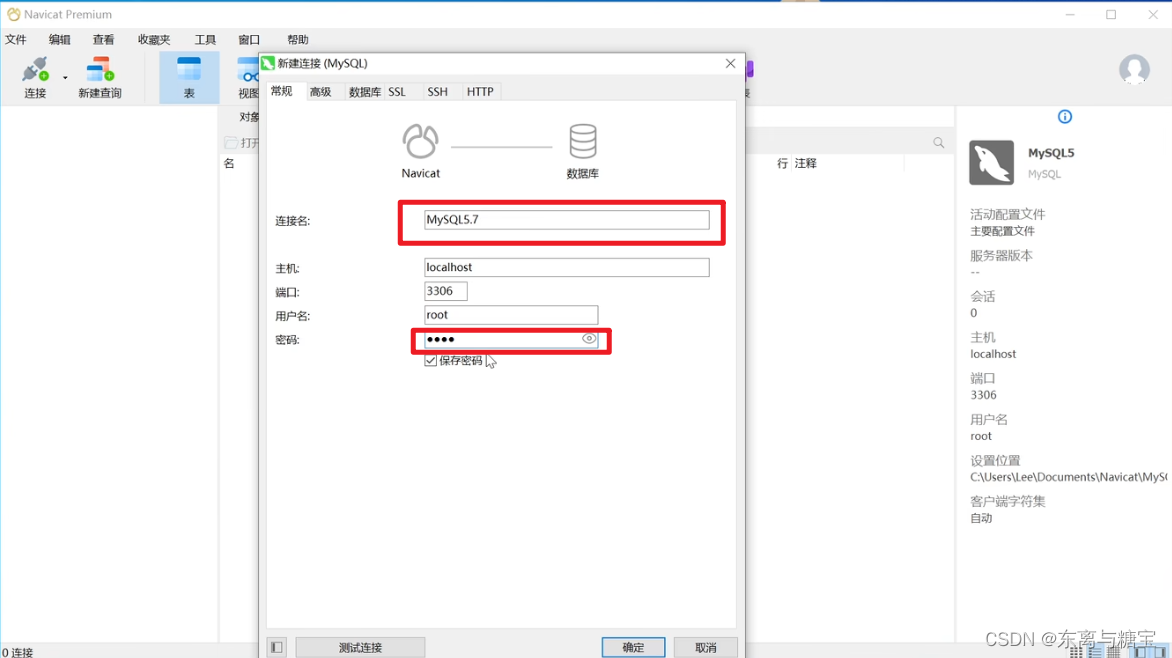Toggle the Save Password checkbox

pyautogui.click(x=431, y=360)
